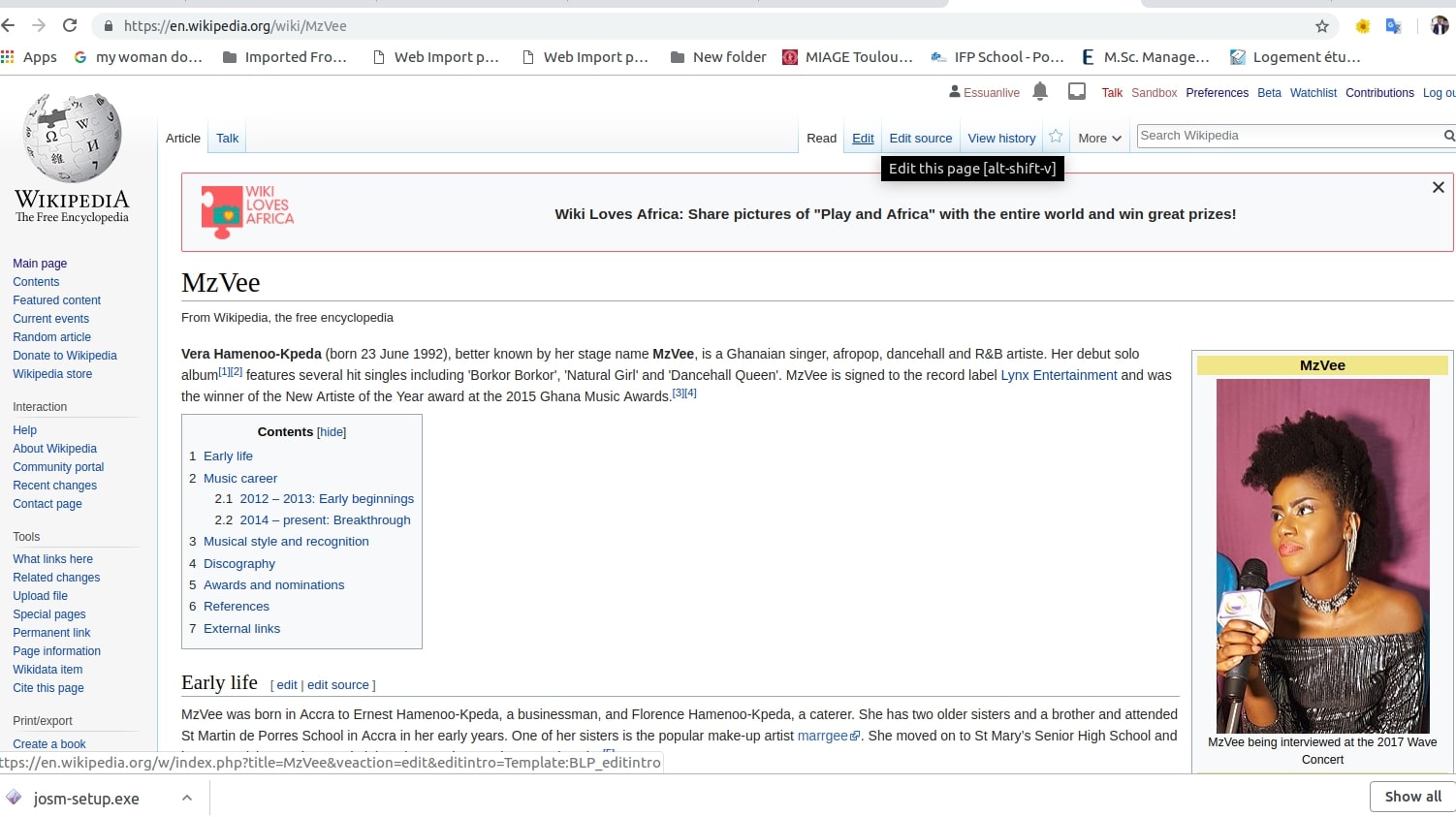Open the 'M.Sc. Manage...' bookmark
This screenshot has height=817, width=1456.
[1146, 57]
